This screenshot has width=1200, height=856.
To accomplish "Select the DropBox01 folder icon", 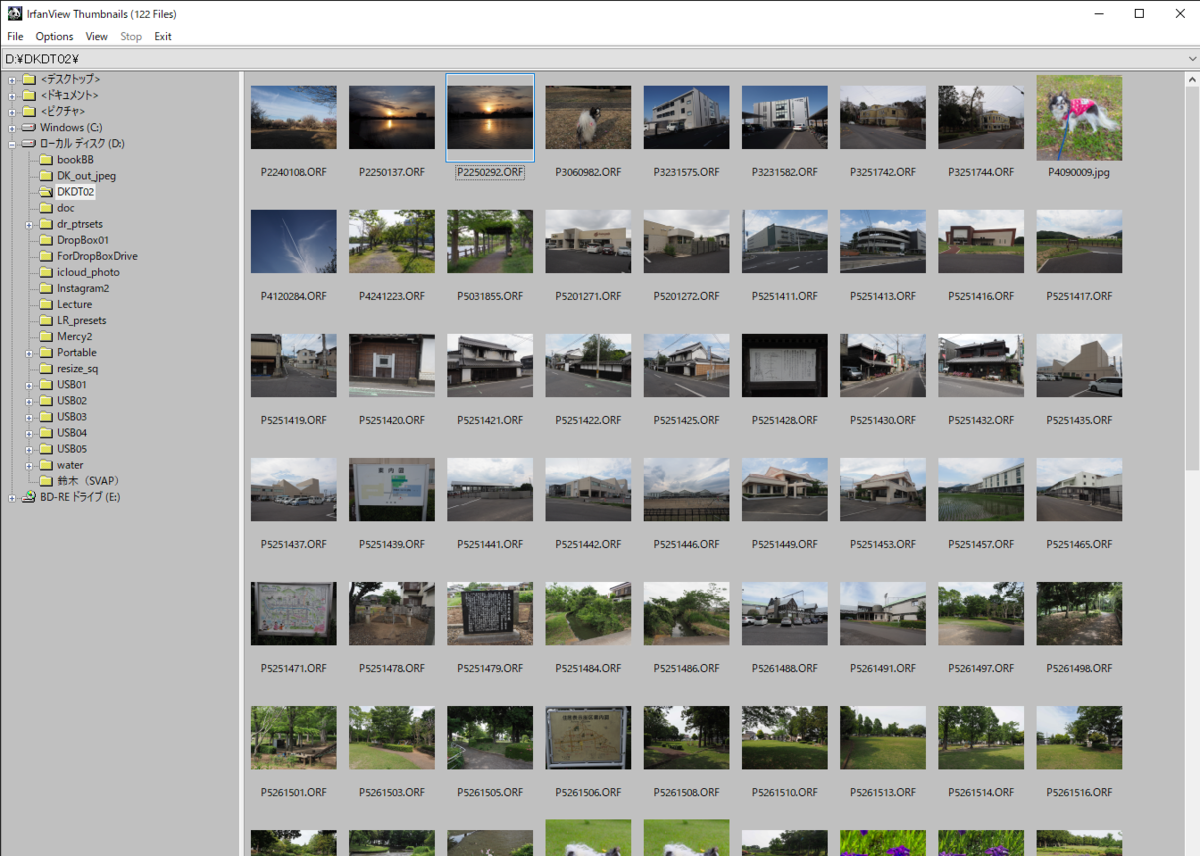I will 46,240.
